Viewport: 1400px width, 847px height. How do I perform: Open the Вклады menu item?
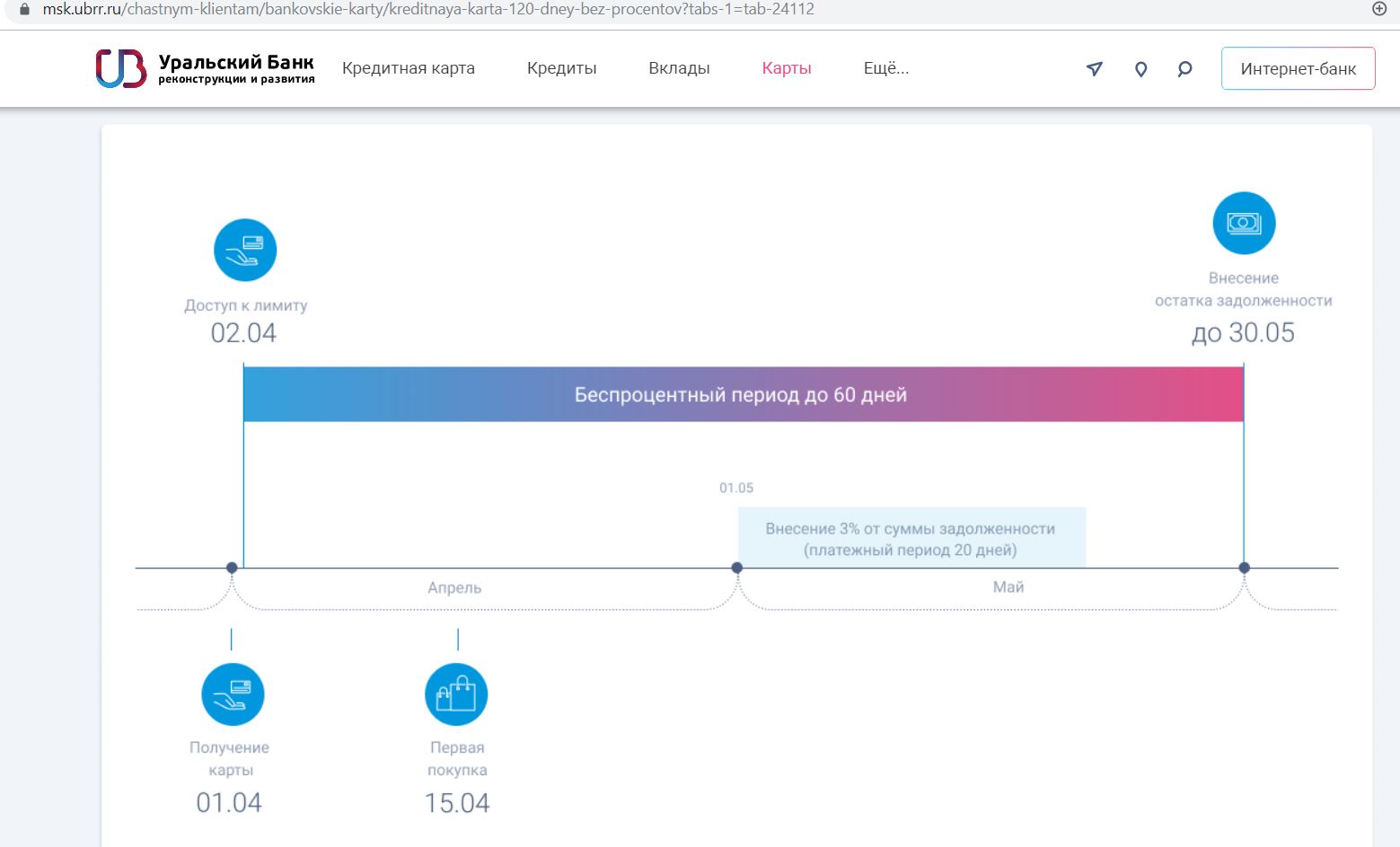pyautogui.click(x=679, y=68)
